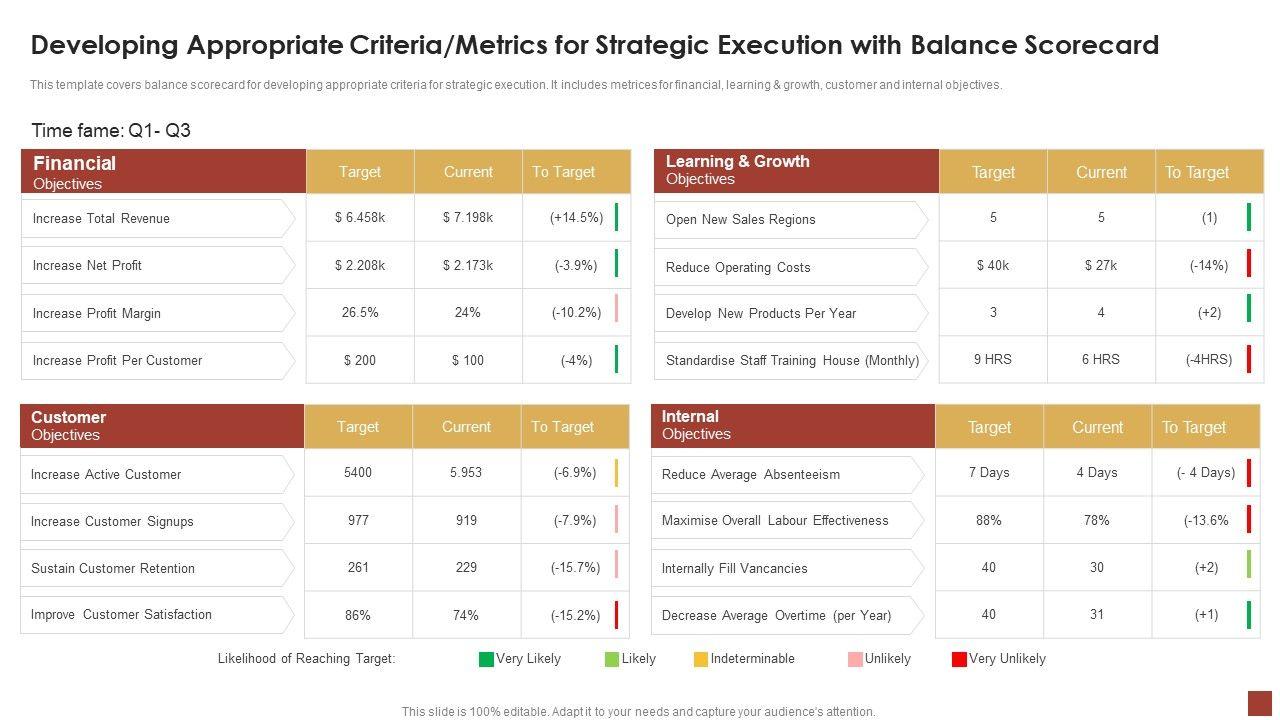Click the red indicator for Reduce Average Absenteeism
This screenshot has width=1280, height=720.
(x=1249, y=473)
